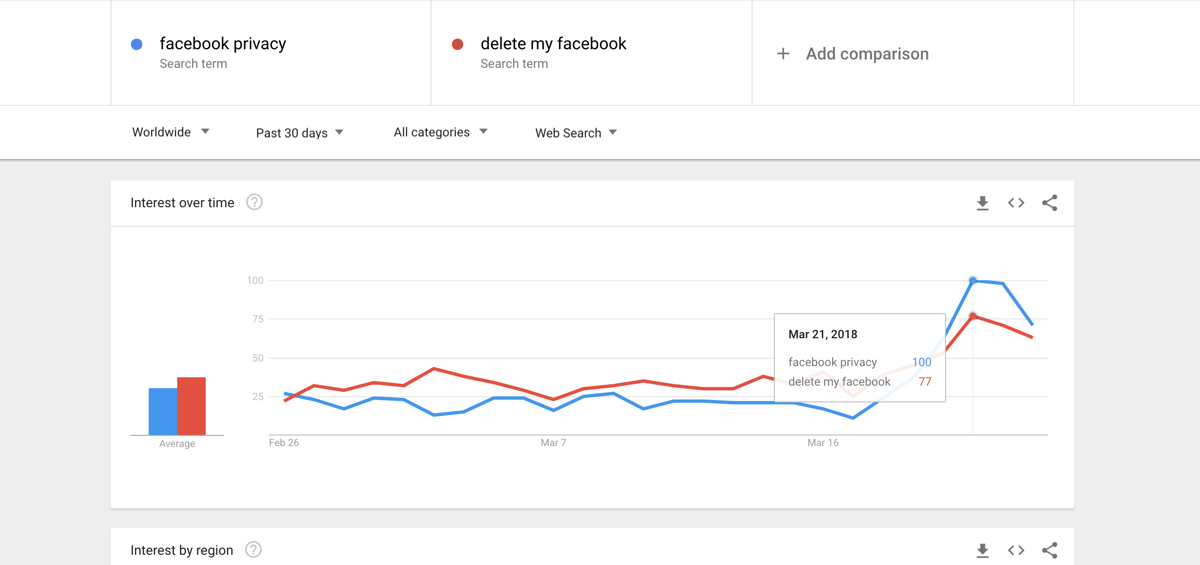Click the plus icon beside Add comparison

pos(783,54)
